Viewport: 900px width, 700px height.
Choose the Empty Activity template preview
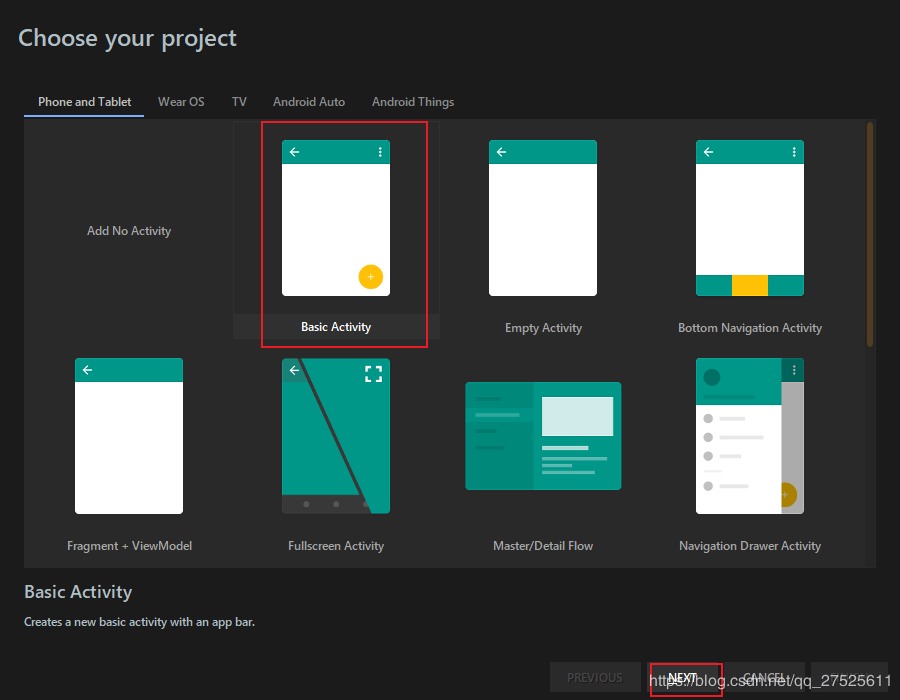(543, 218)
